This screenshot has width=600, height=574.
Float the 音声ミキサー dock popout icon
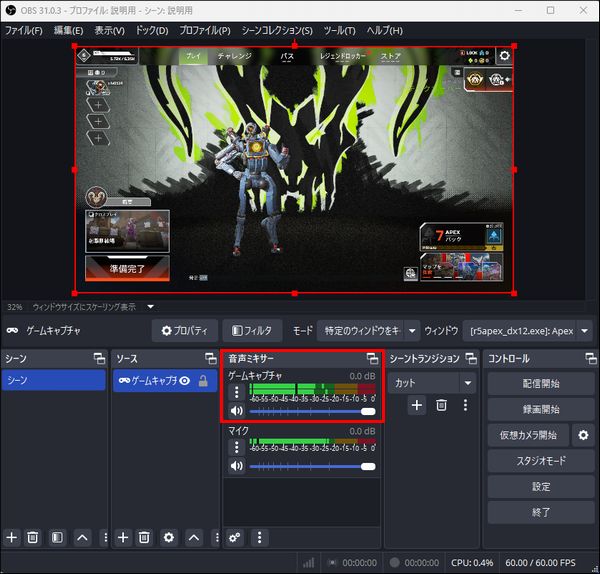click(372, 359)
